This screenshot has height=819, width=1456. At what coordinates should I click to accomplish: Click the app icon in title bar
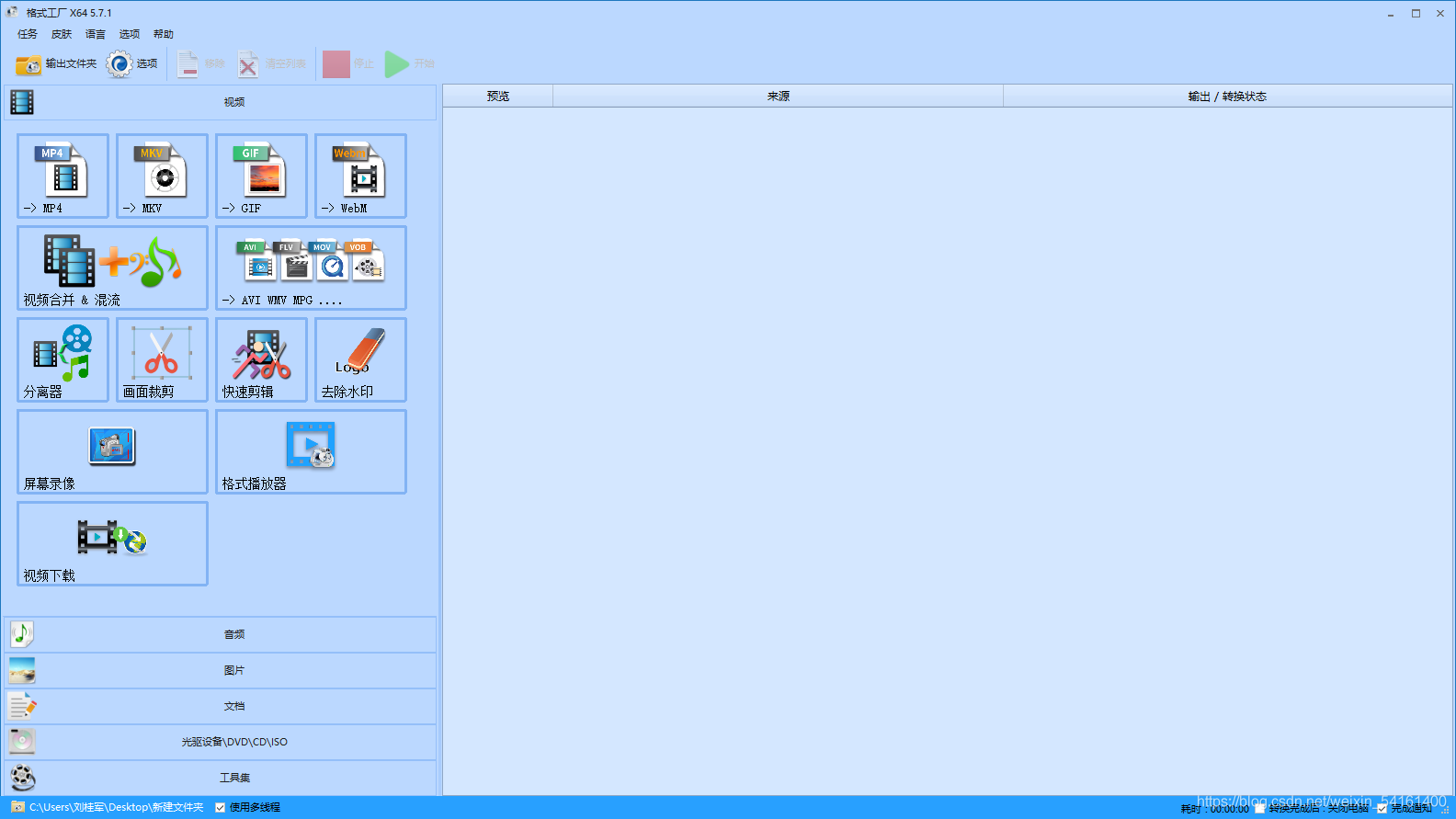[12, 13]
